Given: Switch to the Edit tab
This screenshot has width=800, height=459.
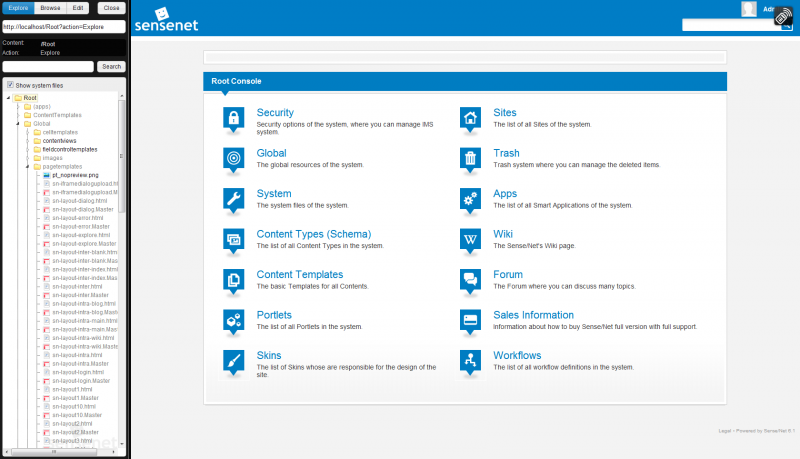Looking at the screenshot, I should pos(78,8).
